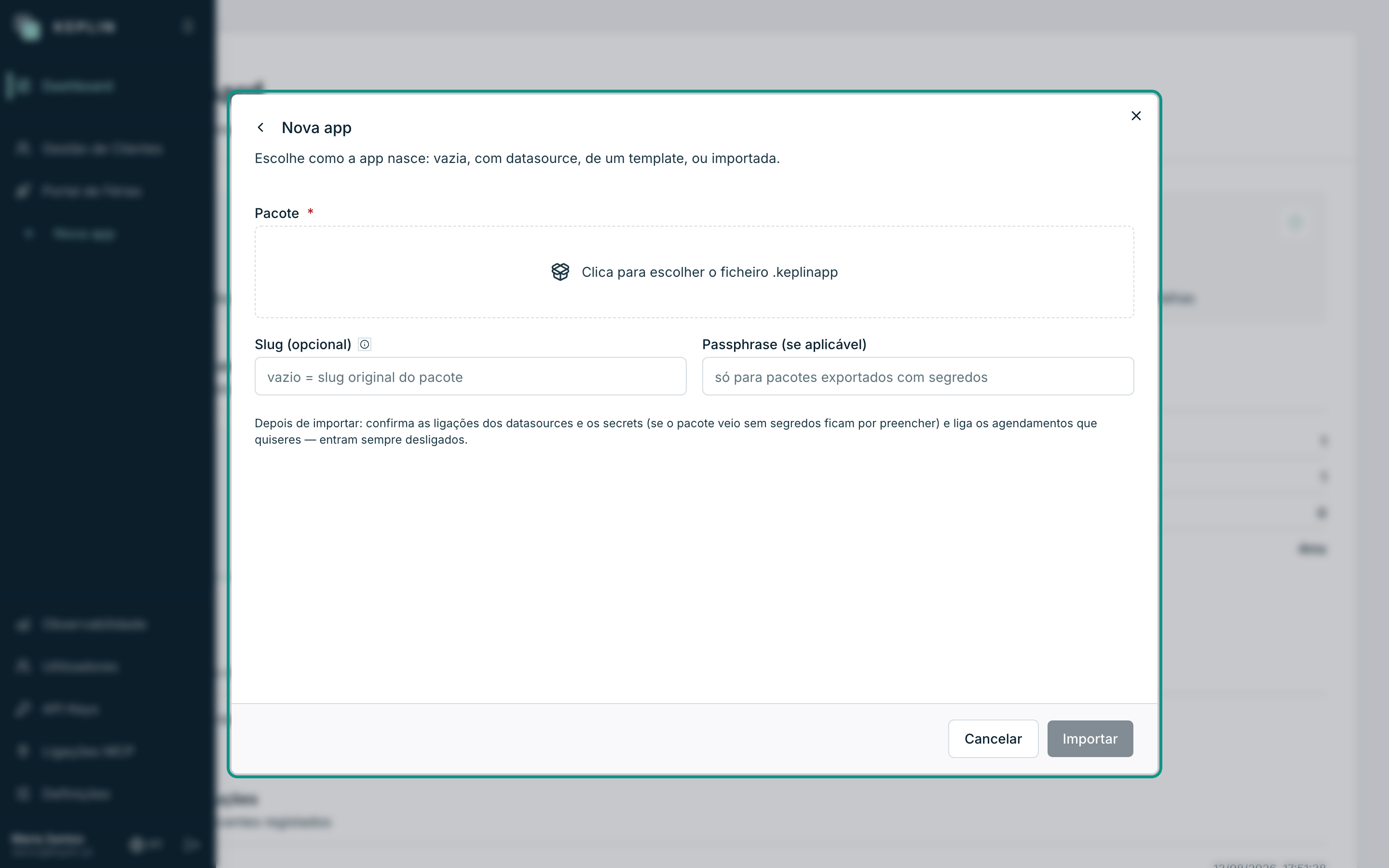Go back using the arrow beside Nova app
This screenshot has width=1389, height=868.
pyautogui.click(x=260, y=127)
